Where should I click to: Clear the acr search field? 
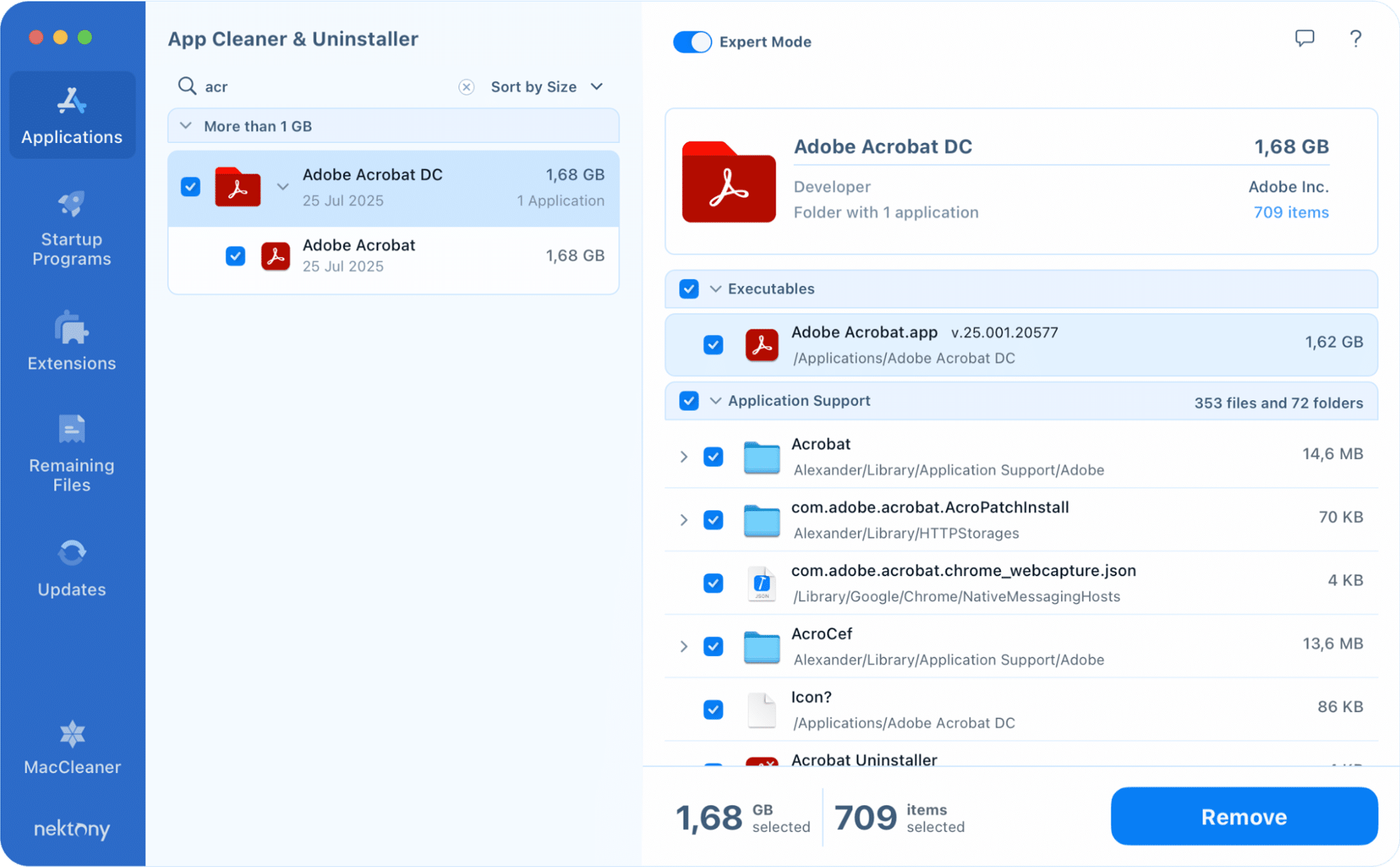point(466,86)
